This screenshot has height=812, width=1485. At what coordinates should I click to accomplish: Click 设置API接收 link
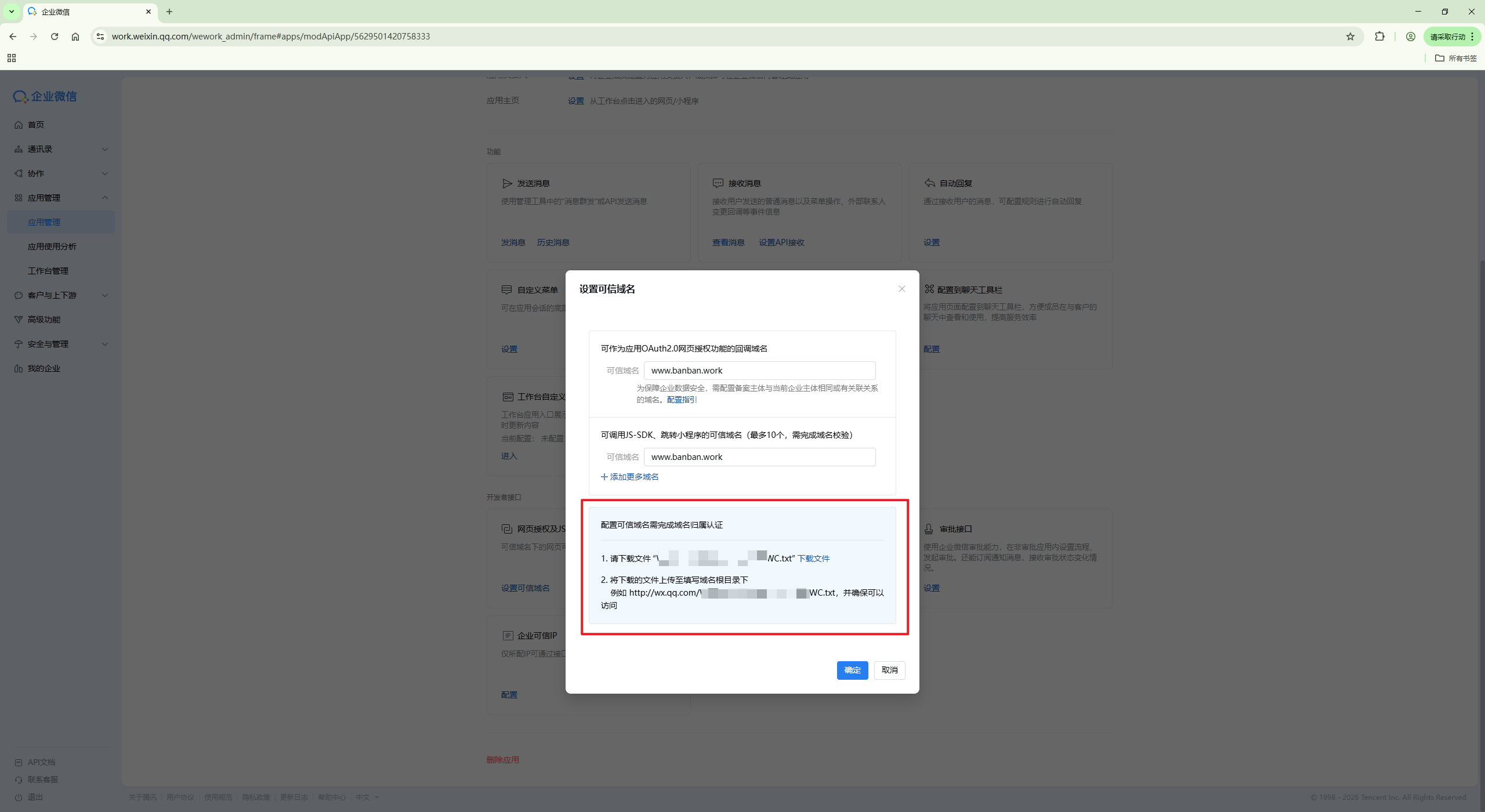tap(781, 242)
